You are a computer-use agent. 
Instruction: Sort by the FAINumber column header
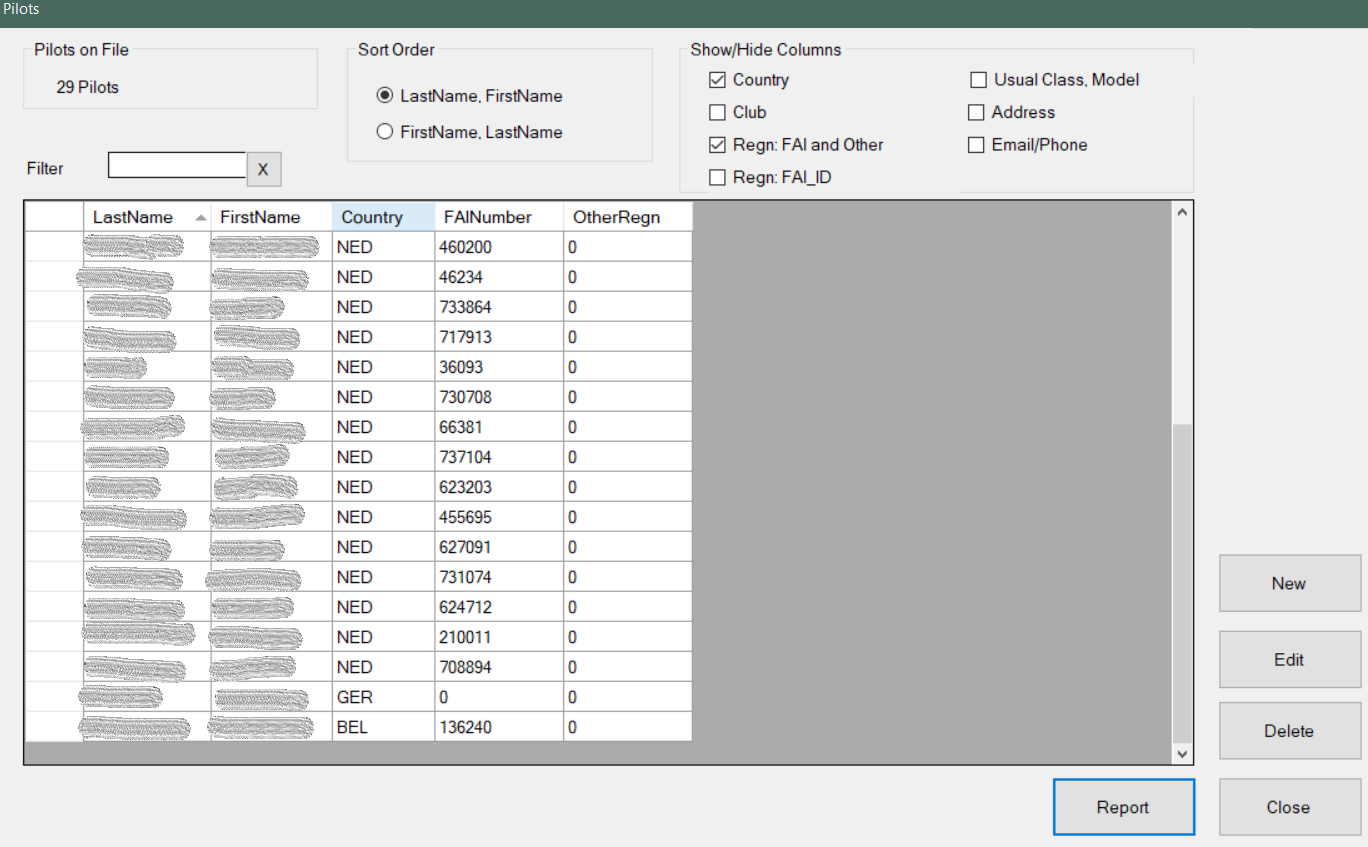pyautogui.click(x=499, y=217)
